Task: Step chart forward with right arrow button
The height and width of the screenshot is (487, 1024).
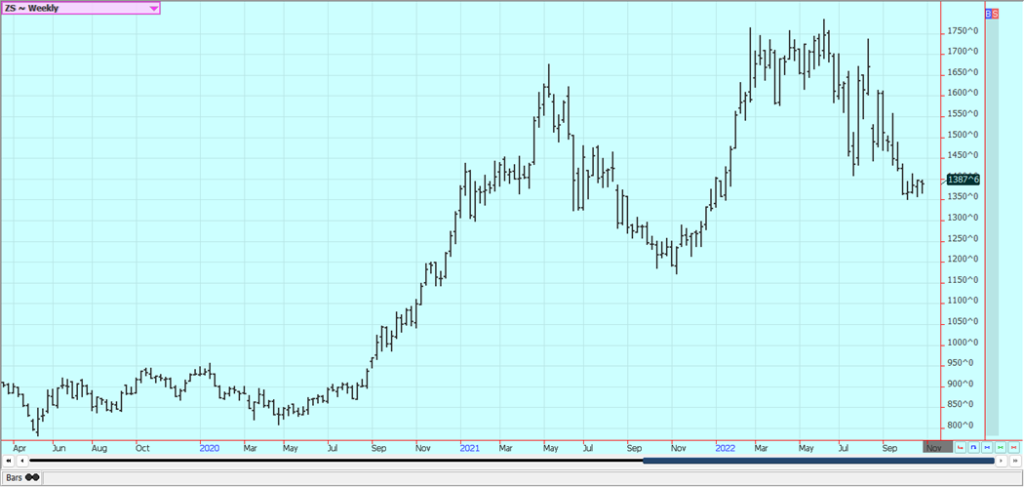Action: [x=1001, y=460]
